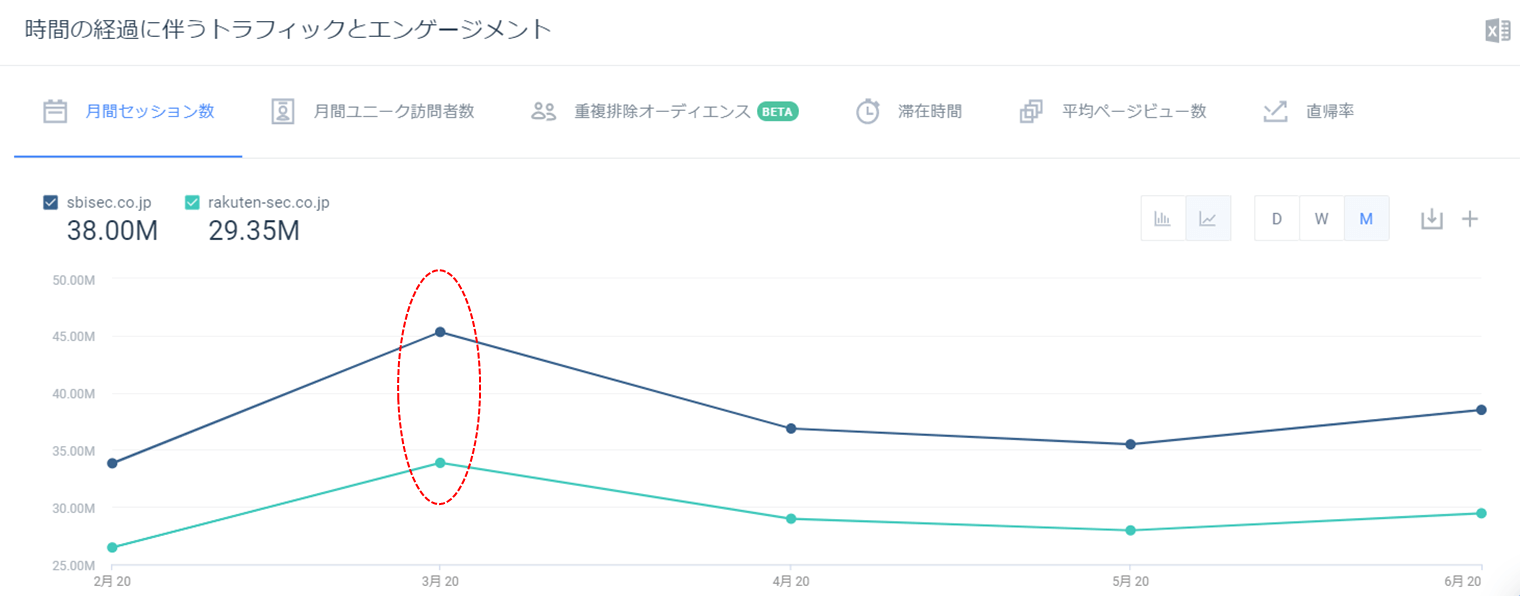Image resolution: width=1520 pixels, height=596 pixels.
Task: Open the 平均ページビュー数 tab
Action: point(1134,111)
